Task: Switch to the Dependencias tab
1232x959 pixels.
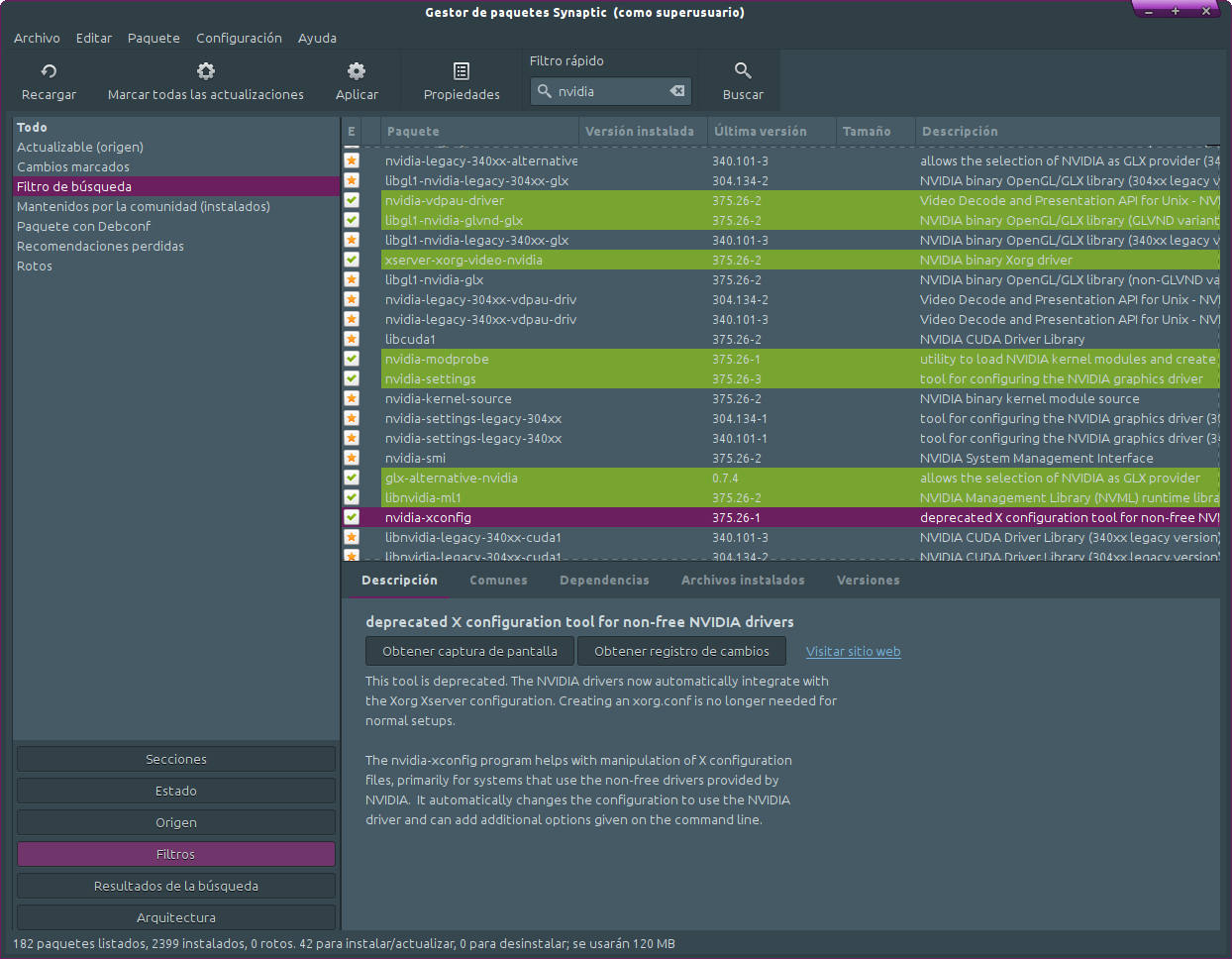Action: coord(604,581)
